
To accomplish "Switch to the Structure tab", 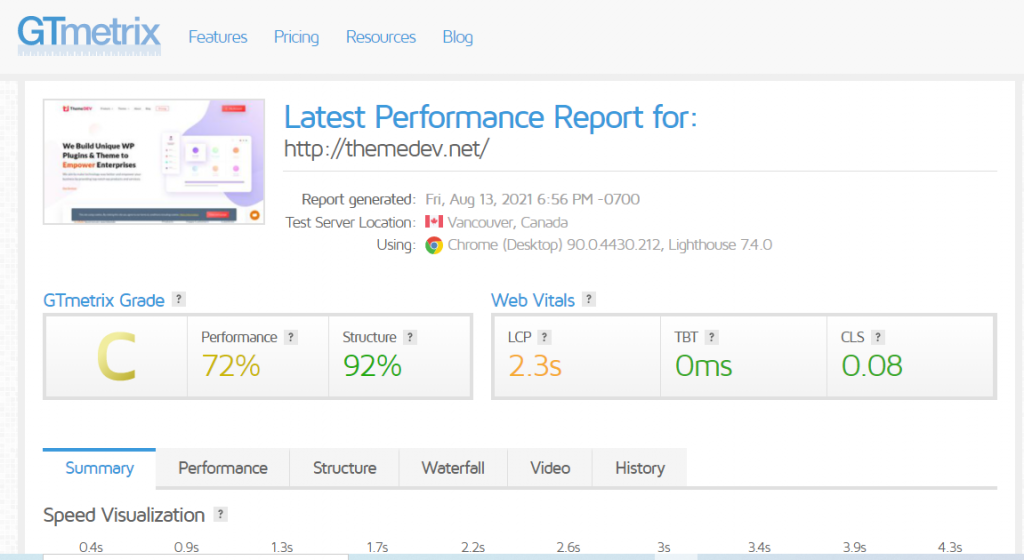I will (344, 468).
